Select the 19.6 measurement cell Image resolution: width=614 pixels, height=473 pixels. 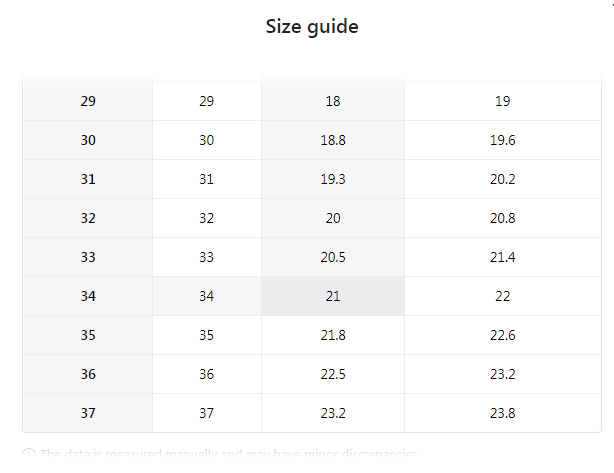tap(503, 140)
